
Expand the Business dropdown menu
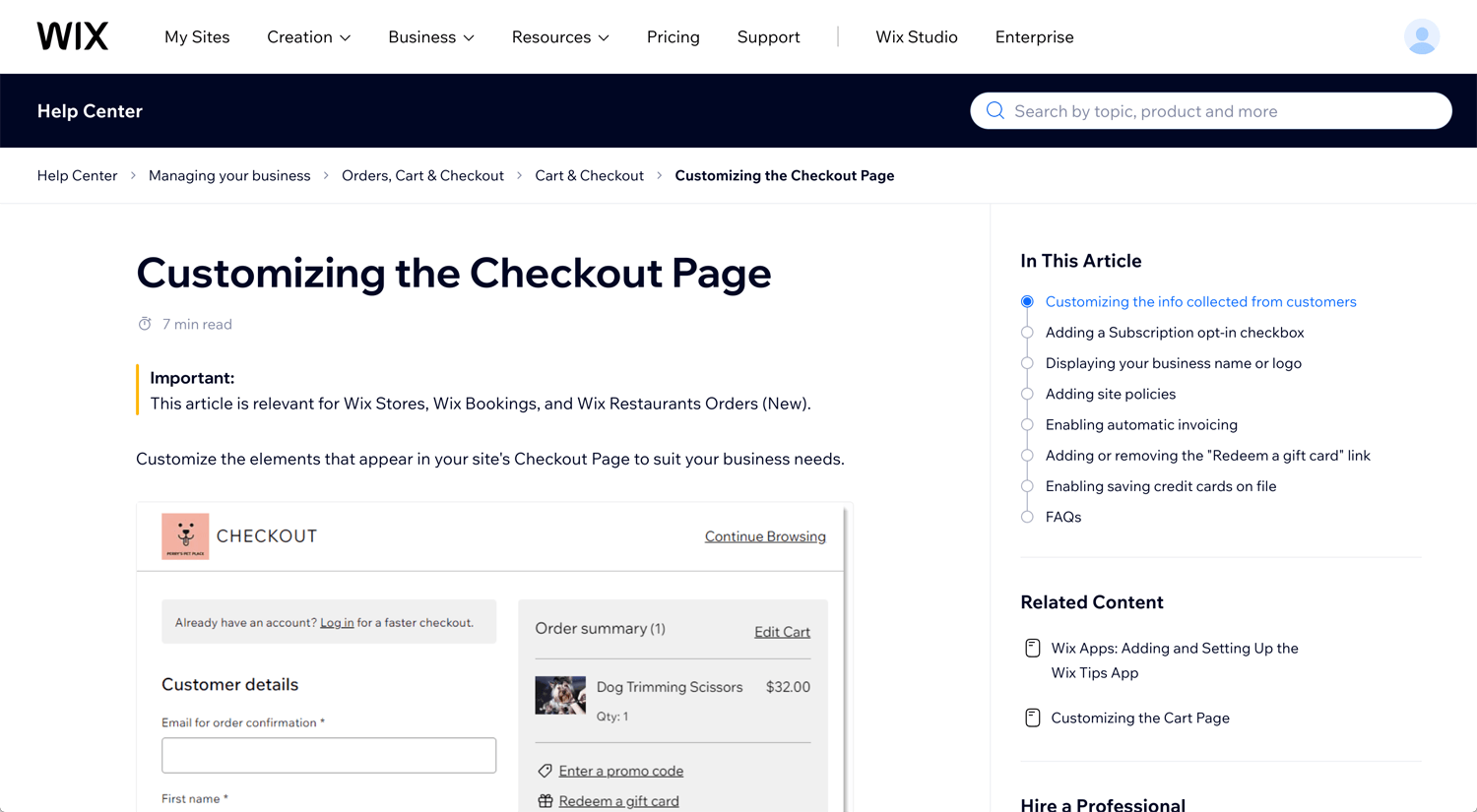431,37
